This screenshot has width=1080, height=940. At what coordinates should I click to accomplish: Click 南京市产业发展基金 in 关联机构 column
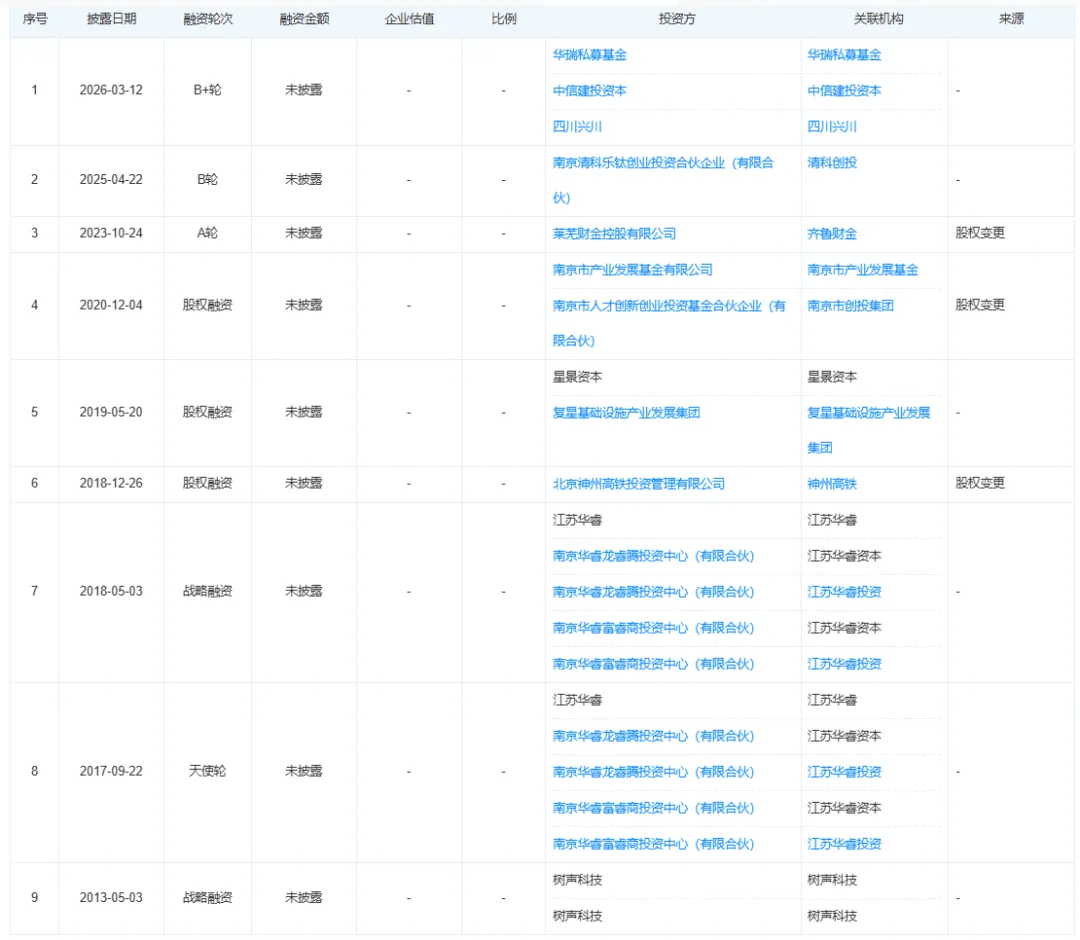[x=863, y=270]
